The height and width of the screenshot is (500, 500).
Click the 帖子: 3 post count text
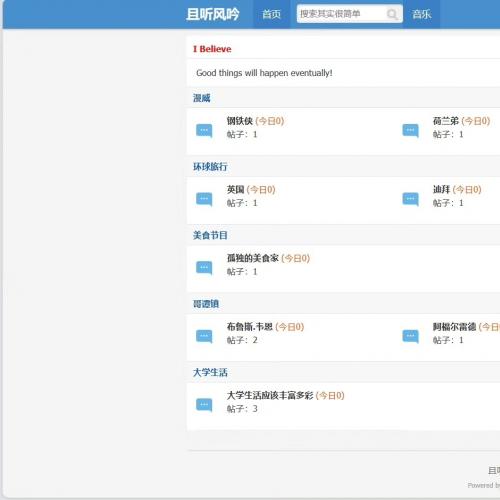[x=242, y=409]
